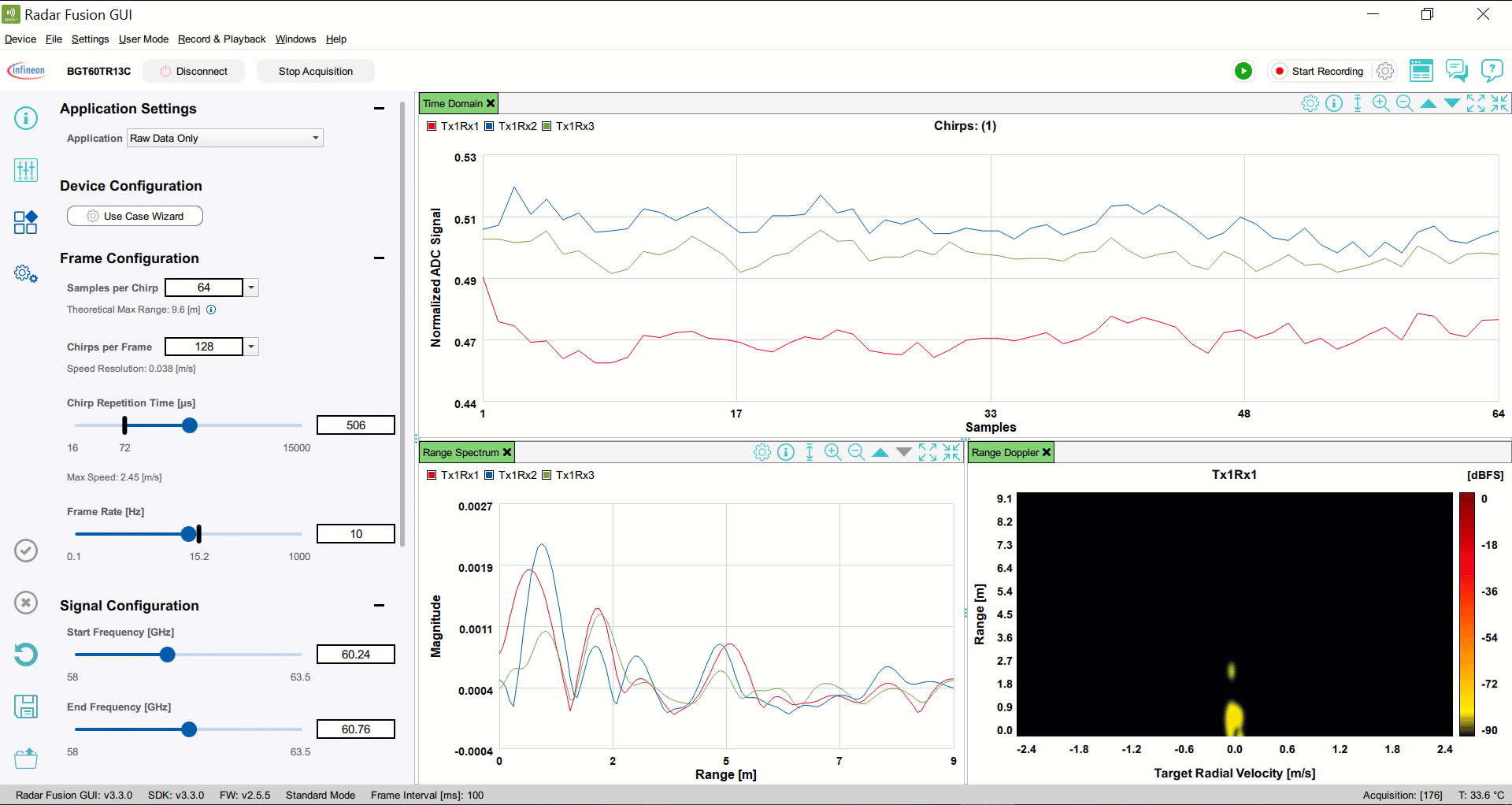Click the green play button in toolbar
Screen dimensions: 1512x805
coord(1243,71)
